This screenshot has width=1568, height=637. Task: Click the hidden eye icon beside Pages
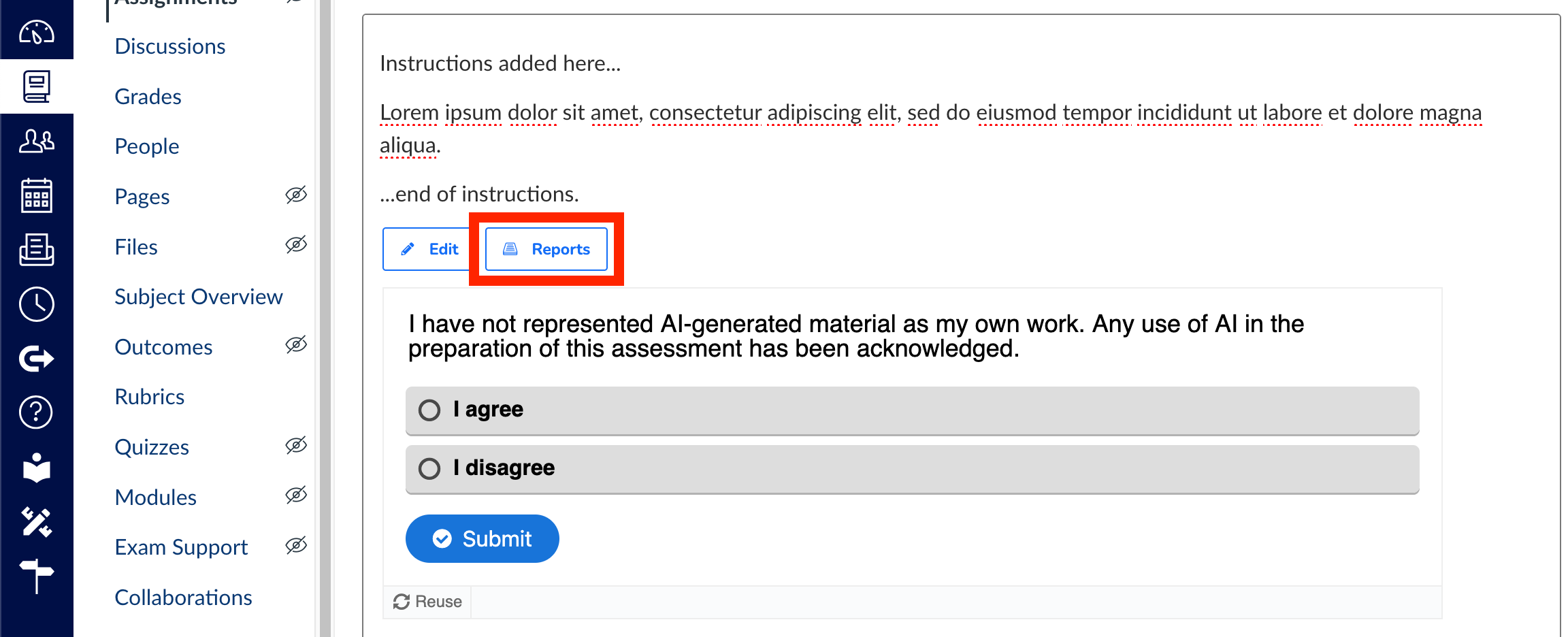point(296,195)
